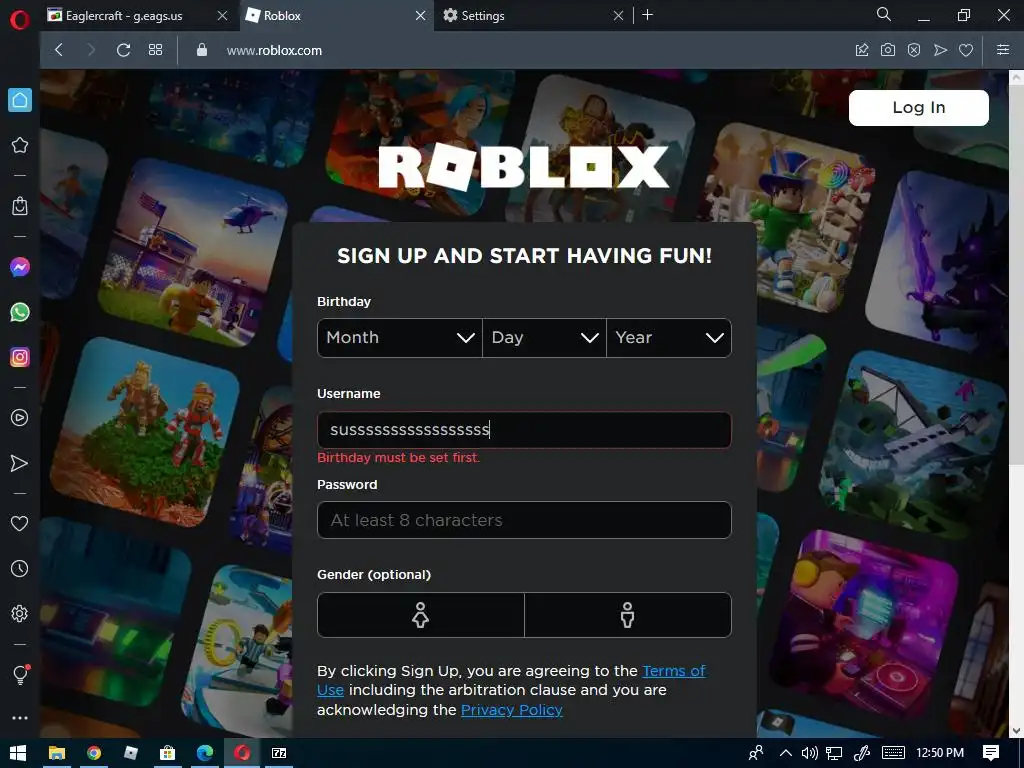Open the volume speaker tray icon
This screenshot has height=768, width=1024.
[x=810, y=753]
